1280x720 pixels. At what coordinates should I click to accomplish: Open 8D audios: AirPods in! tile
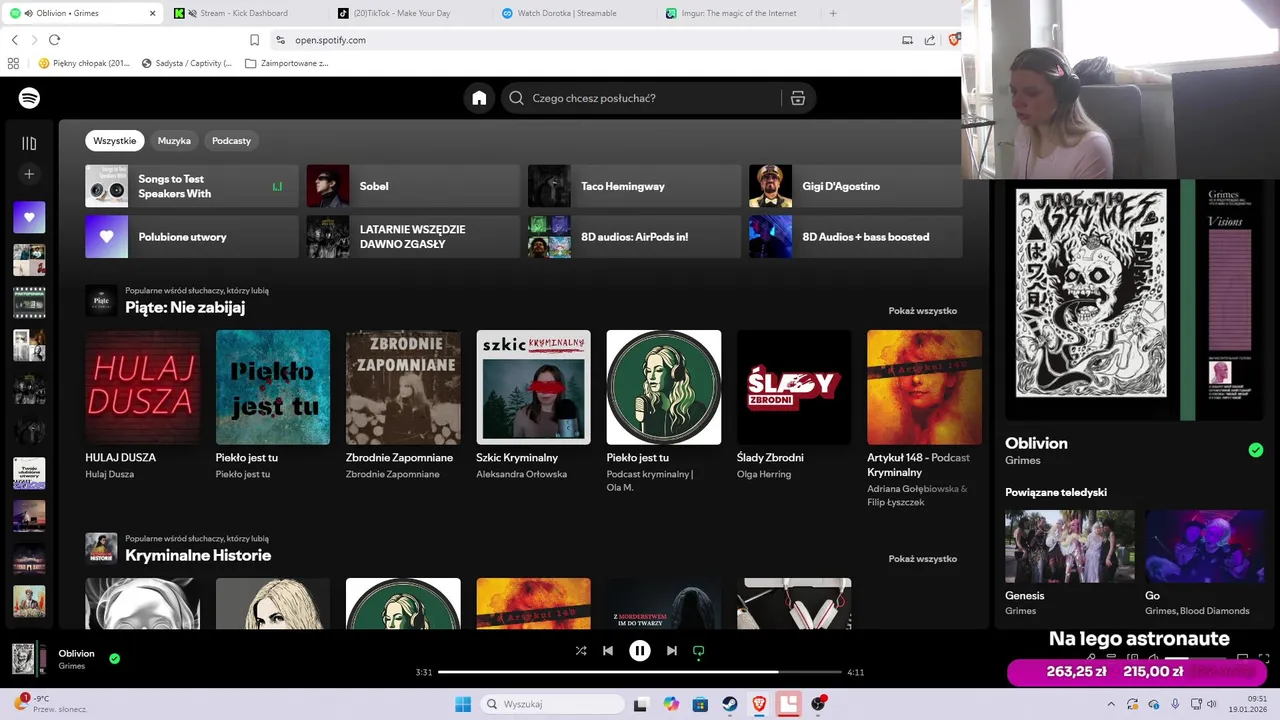point(635,237)
